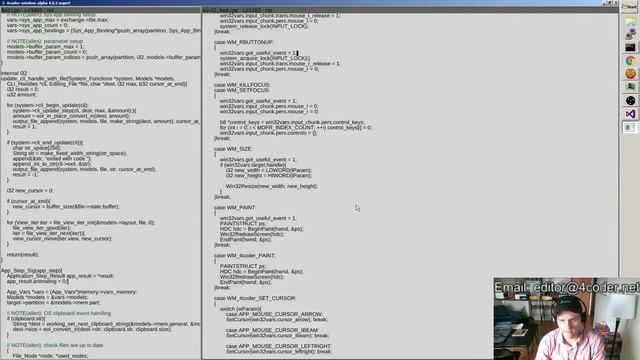Click the right panel win32 file header bar
This screenshot has height=360, width=640.
coord(410,10)
